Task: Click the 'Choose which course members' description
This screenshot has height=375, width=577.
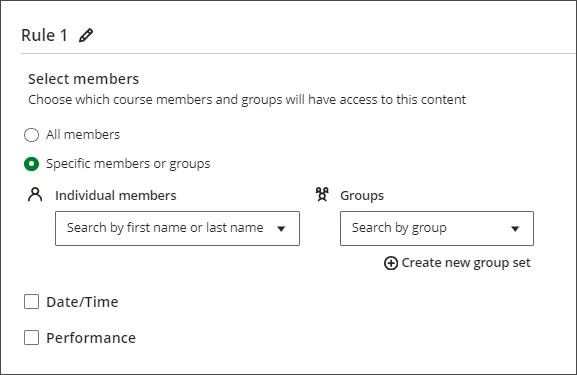Action: [247, 100]
